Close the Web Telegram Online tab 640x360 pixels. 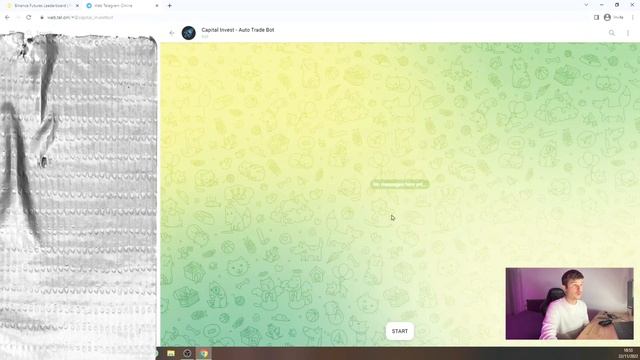pyautogui.click(x=157, y=6)
